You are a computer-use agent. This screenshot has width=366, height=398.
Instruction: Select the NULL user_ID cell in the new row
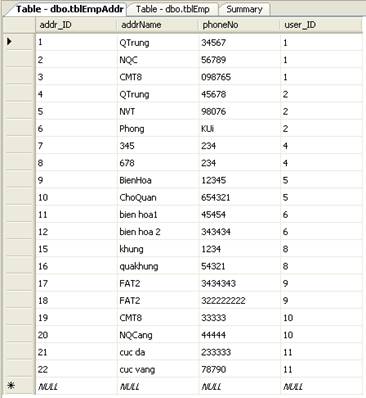point(321,386)
